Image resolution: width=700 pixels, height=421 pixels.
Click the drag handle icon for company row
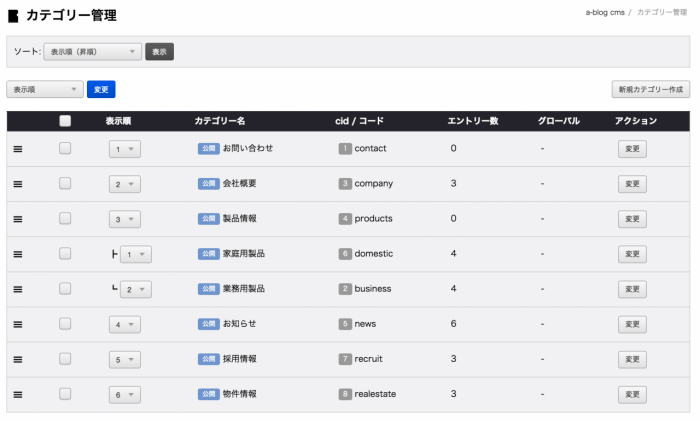tap(18, 184)
